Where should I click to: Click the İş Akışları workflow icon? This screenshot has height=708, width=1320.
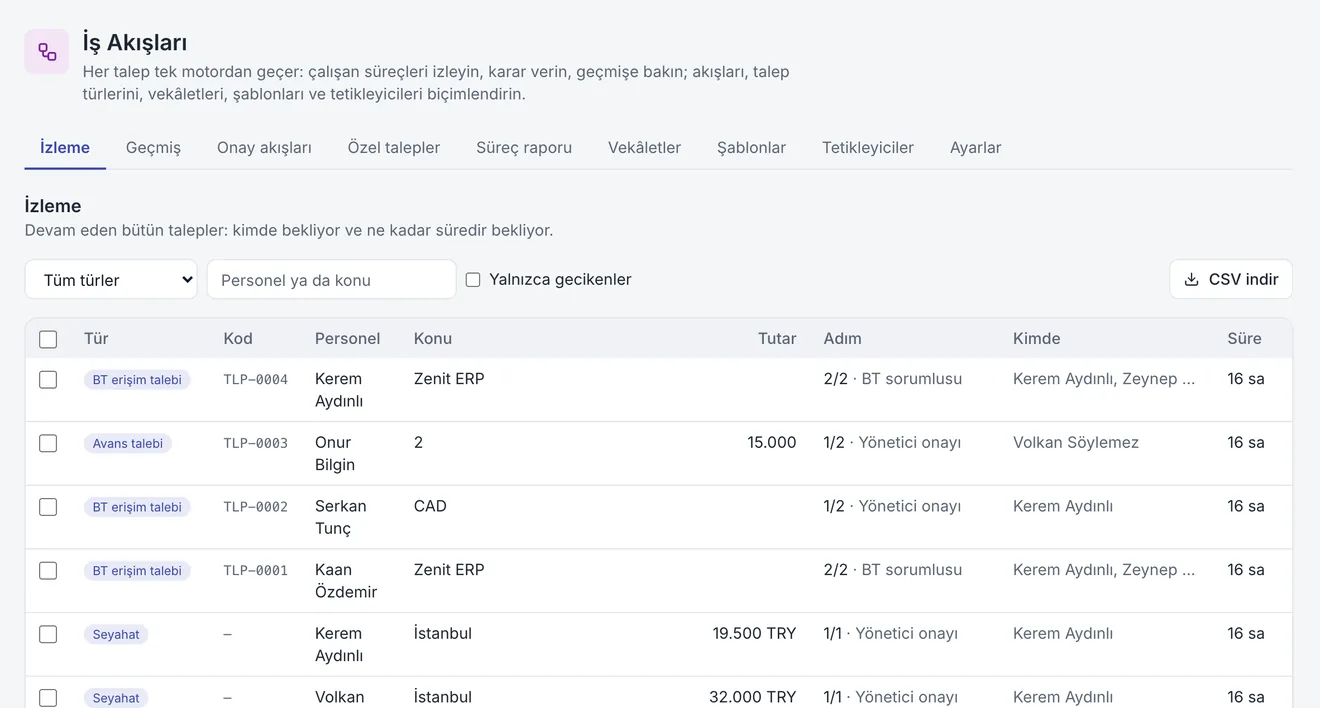pyautogui.click(x=47, y=51)
